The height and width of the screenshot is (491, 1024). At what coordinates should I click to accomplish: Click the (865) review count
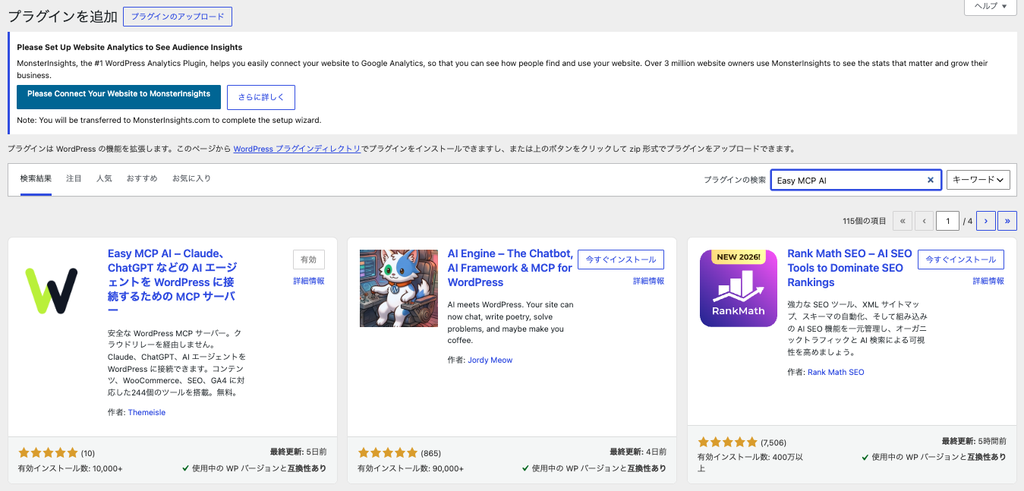[431, 453]
